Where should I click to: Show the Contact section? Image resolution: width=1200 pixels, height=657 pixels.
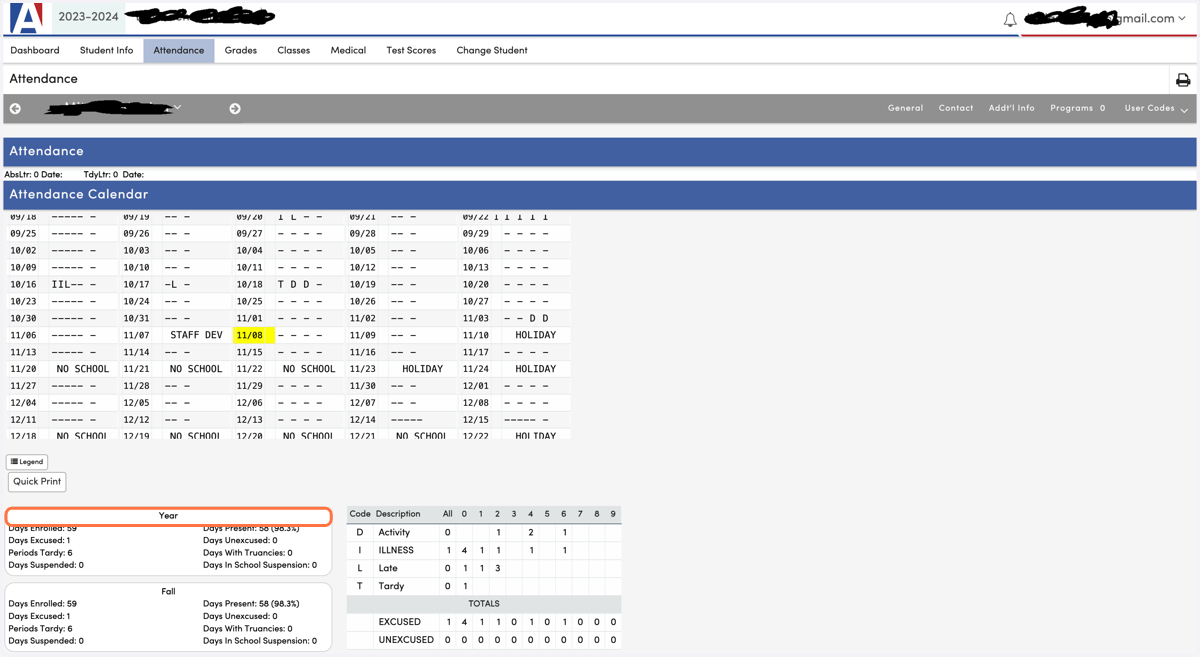coord(956,108)
